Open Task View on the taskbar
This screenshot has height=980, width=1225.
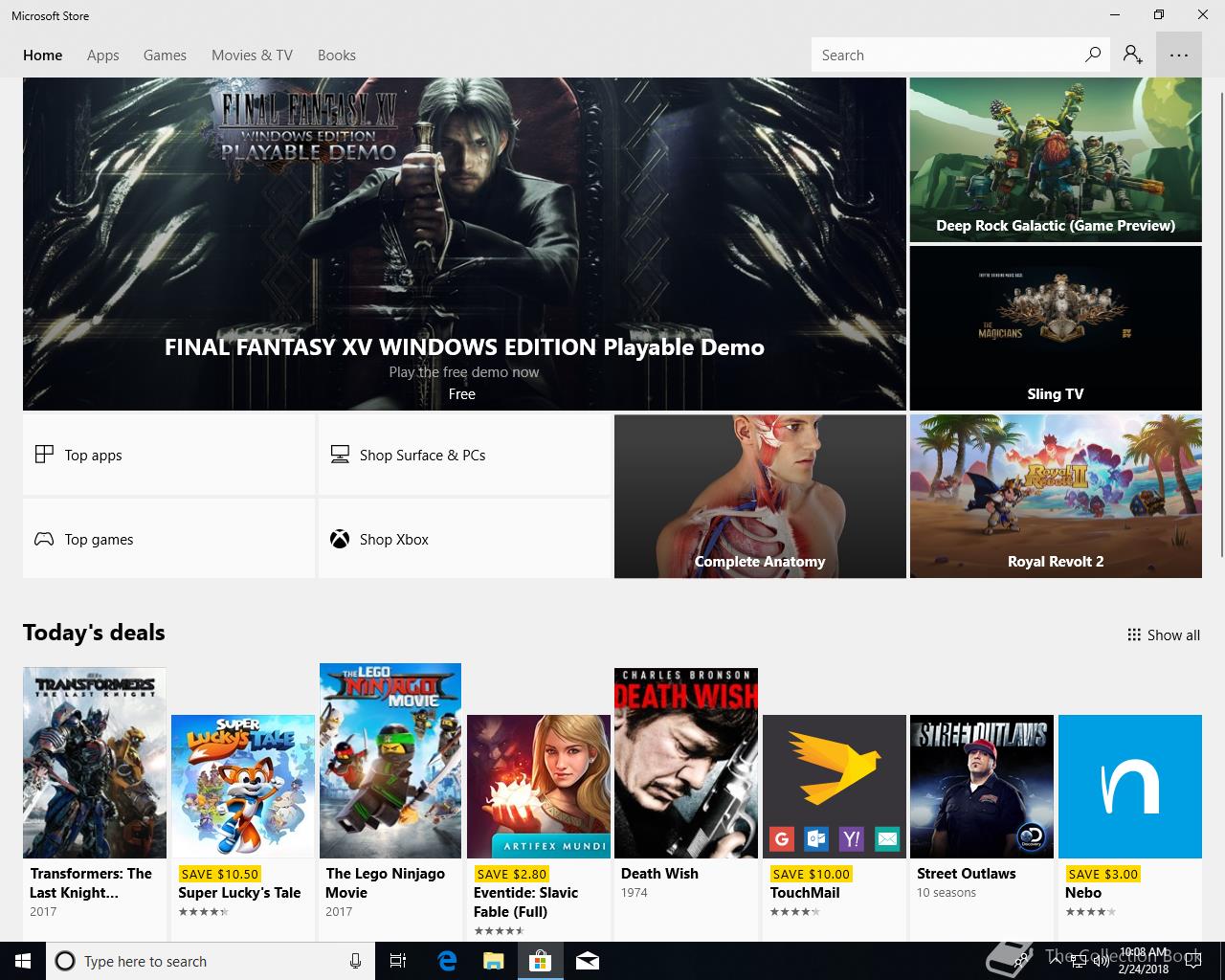pyautogui.click(x=398, y=961)
